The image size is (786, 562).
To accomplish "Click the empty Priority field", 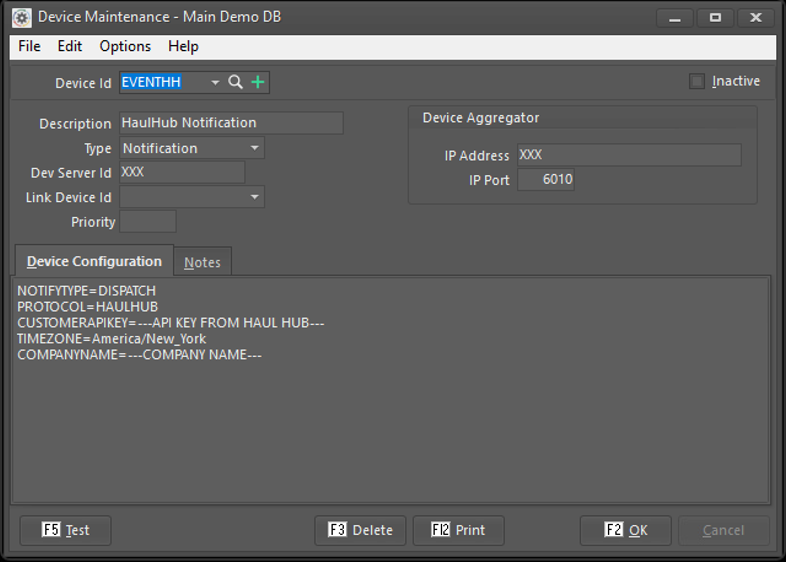I will 148,222.
